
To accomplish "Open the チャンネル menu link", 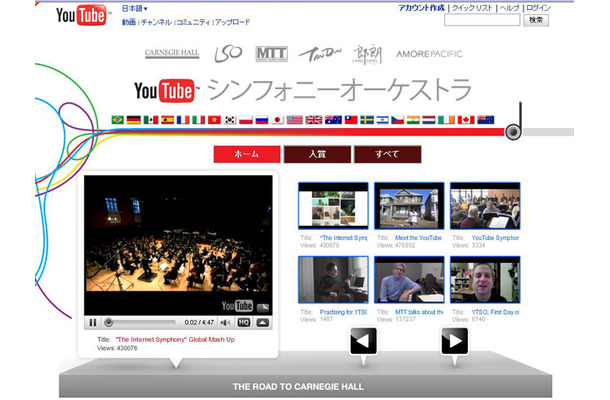I will [156, 22].
